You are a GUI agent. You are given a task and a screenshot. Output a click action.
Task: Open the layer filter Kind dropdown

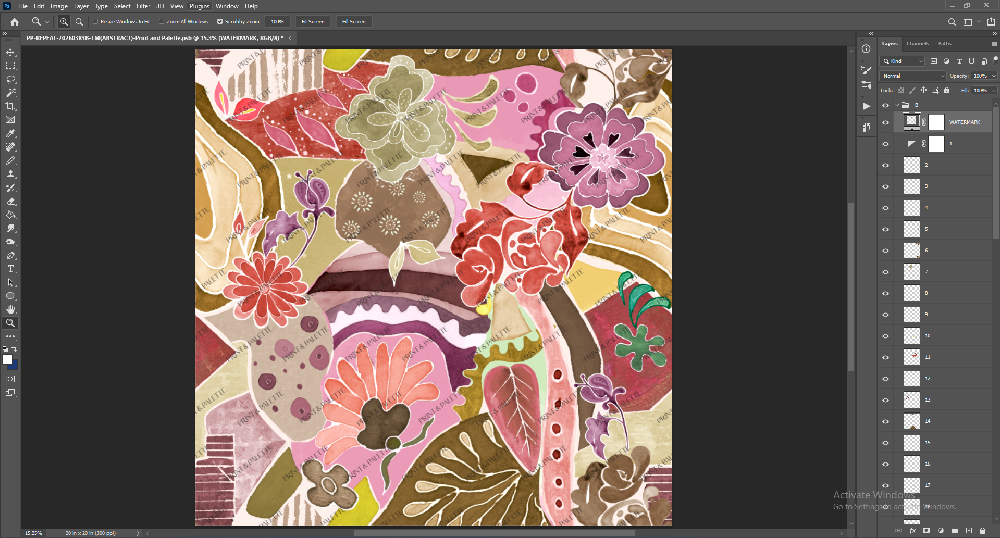(x=902, y=61)
